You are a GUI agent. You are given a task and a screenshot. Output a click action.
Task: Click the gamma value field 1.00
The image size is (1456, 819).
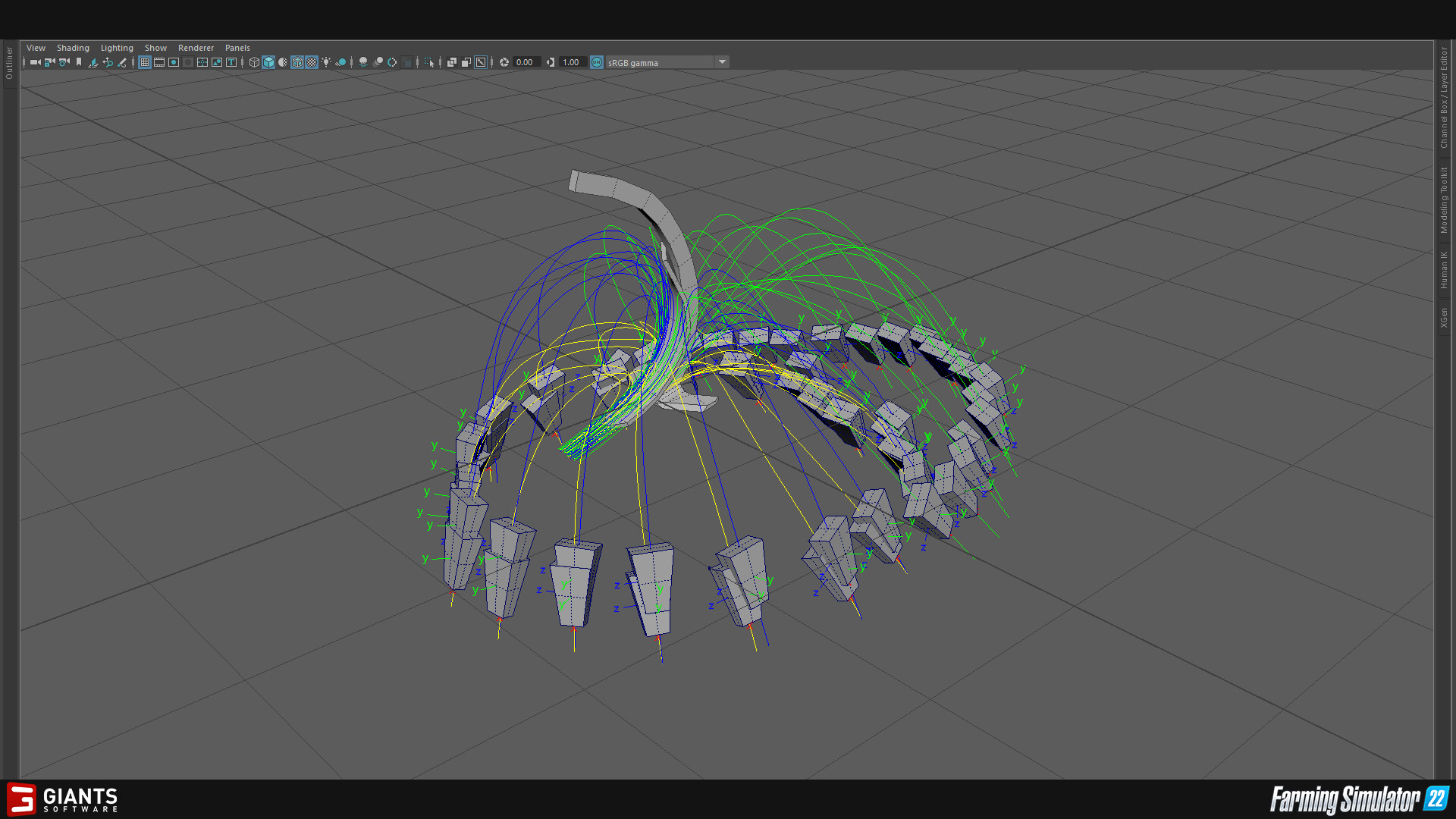pyautogui.click(x=572, y=62)
